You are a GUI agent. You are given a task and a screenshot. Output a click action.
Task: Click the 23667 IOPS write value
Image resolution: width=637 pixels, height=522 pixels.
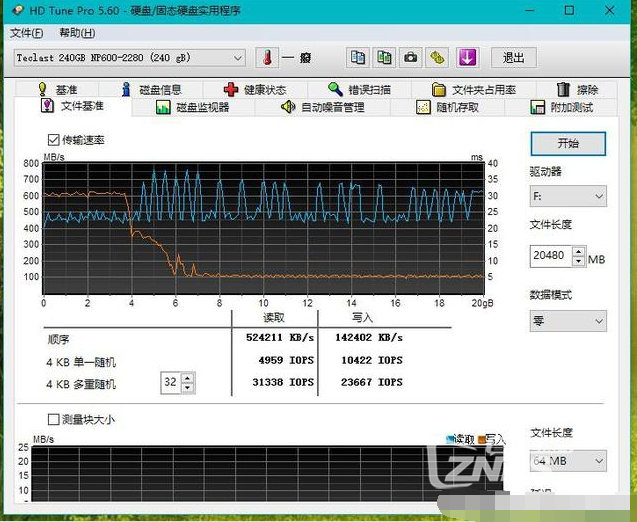pos(372,382)
